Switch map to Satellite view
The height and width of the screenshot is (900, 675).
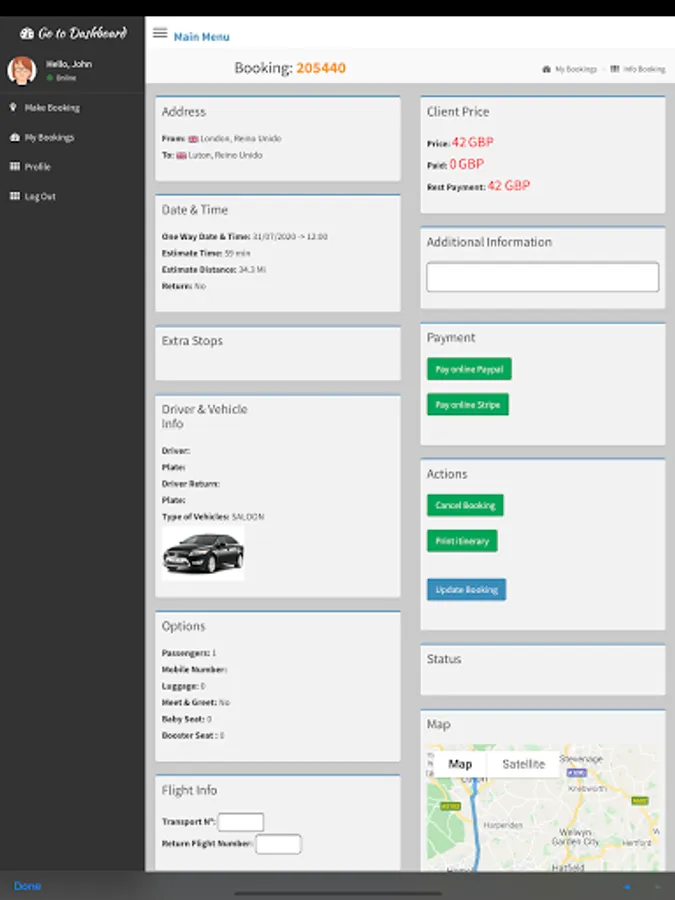pyautogui.click(x=523, y=764)
